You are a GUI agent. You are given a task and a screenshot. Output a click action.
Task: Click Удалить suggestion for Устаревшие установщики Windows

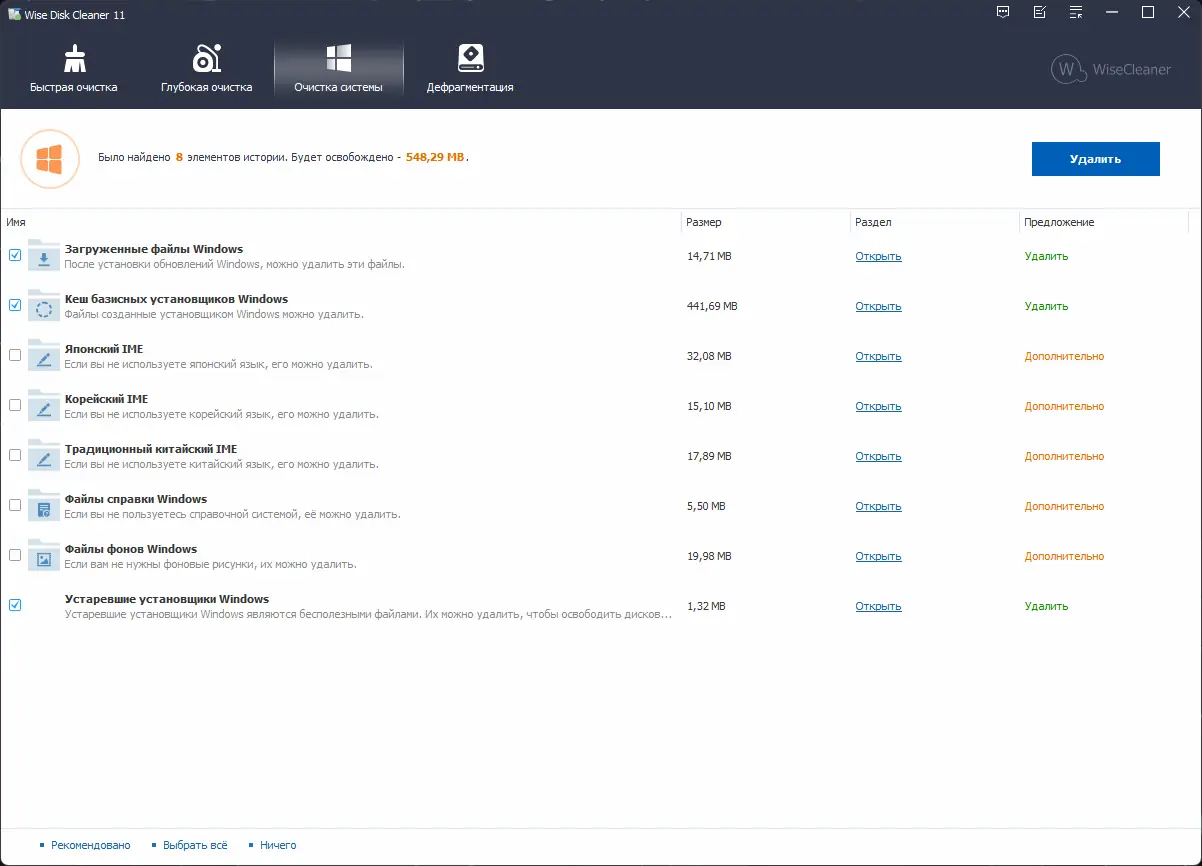click(x=1046, y=606)
